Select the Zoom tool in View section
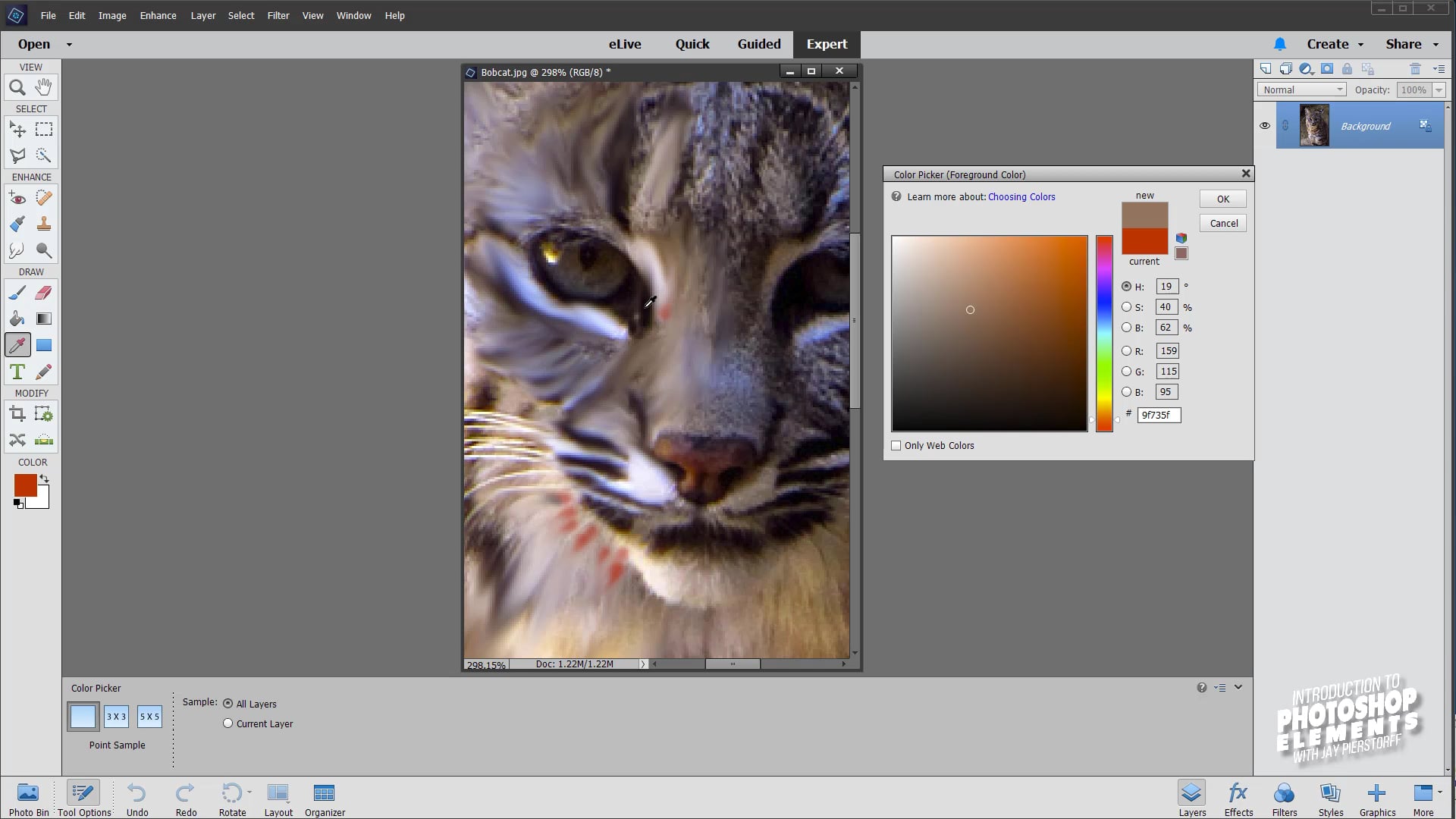The height and width of the screenshot is (819, 1456). coord(17,87)
